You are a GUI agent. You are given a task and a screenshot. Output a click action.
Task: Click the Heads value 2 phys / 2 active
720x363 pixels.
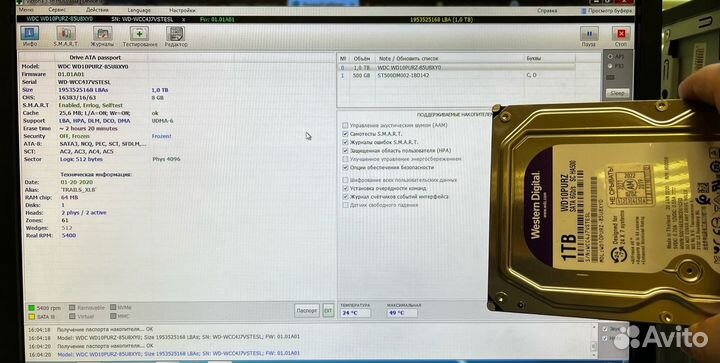point(84,212)
